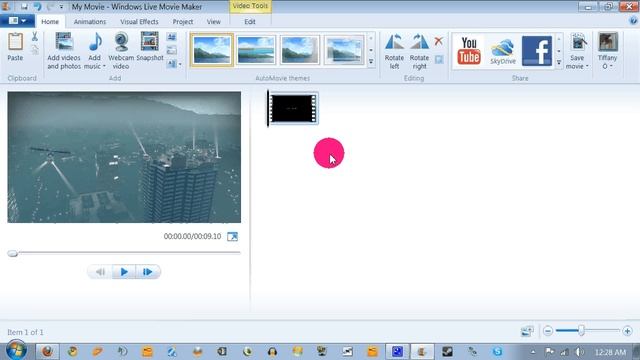Viewport: 640px width, 360px height.
Task: View the preview in full screen
Action: tap(232, 236)
